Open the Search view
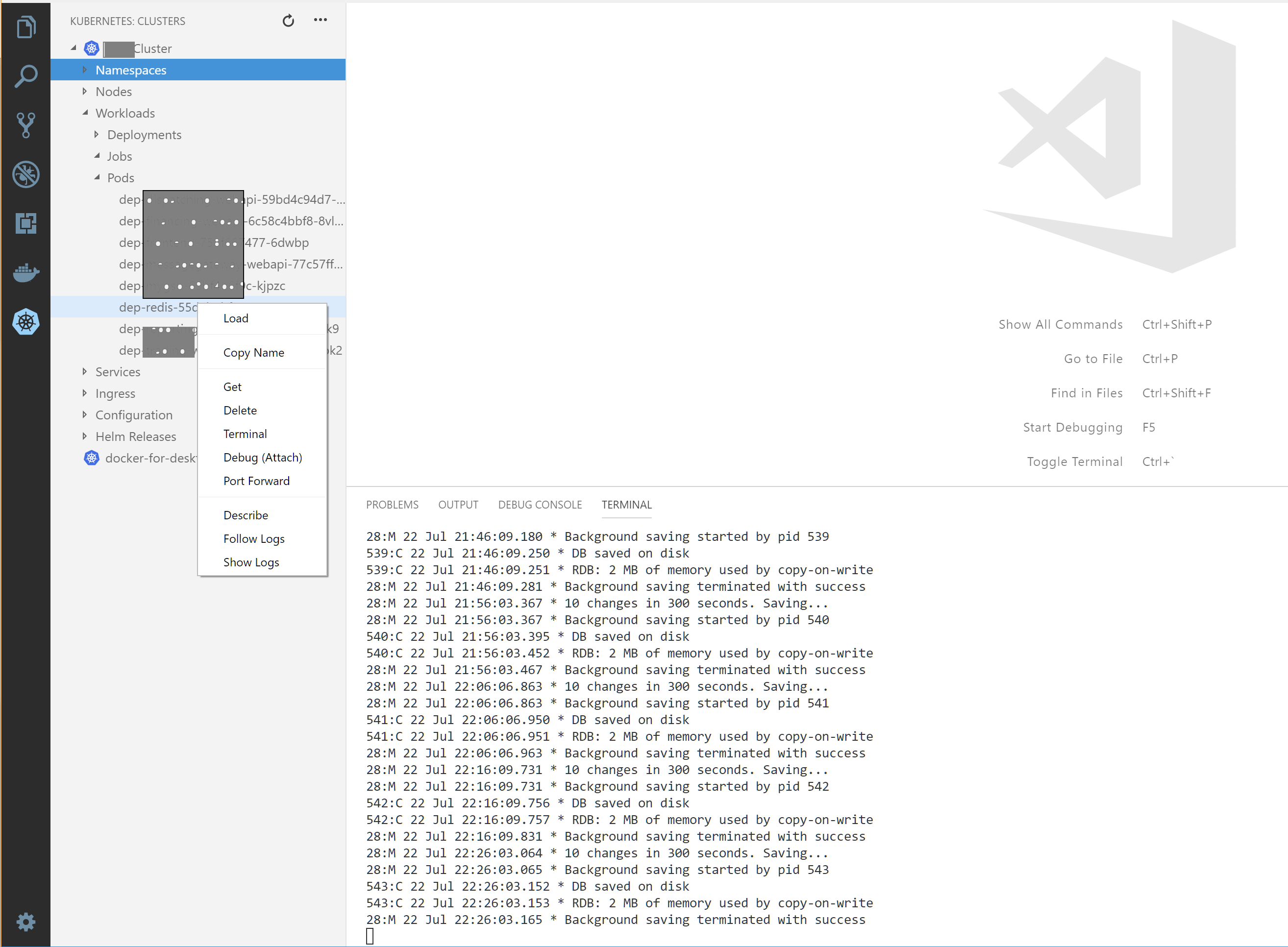Viewport: 1288px width, 947px height. click(x=26, y=75)
